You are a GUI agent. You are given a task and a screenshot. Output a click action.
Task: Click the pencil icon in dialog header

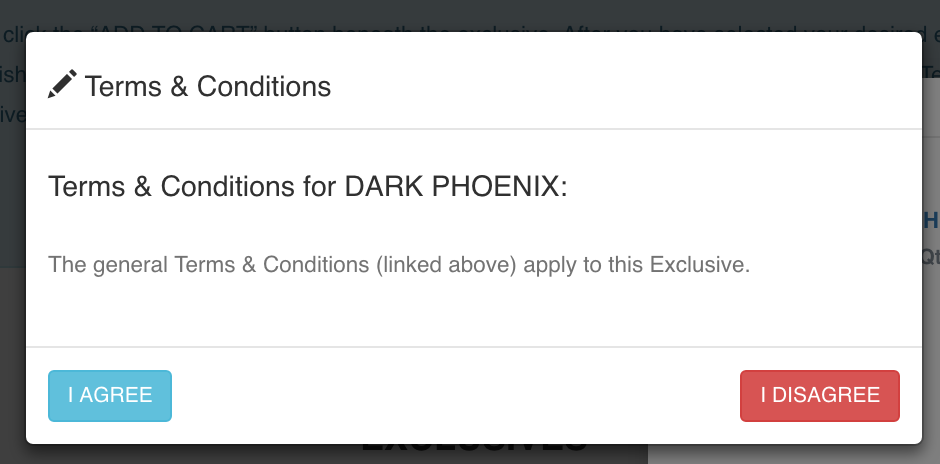click(x=62, y=84)
